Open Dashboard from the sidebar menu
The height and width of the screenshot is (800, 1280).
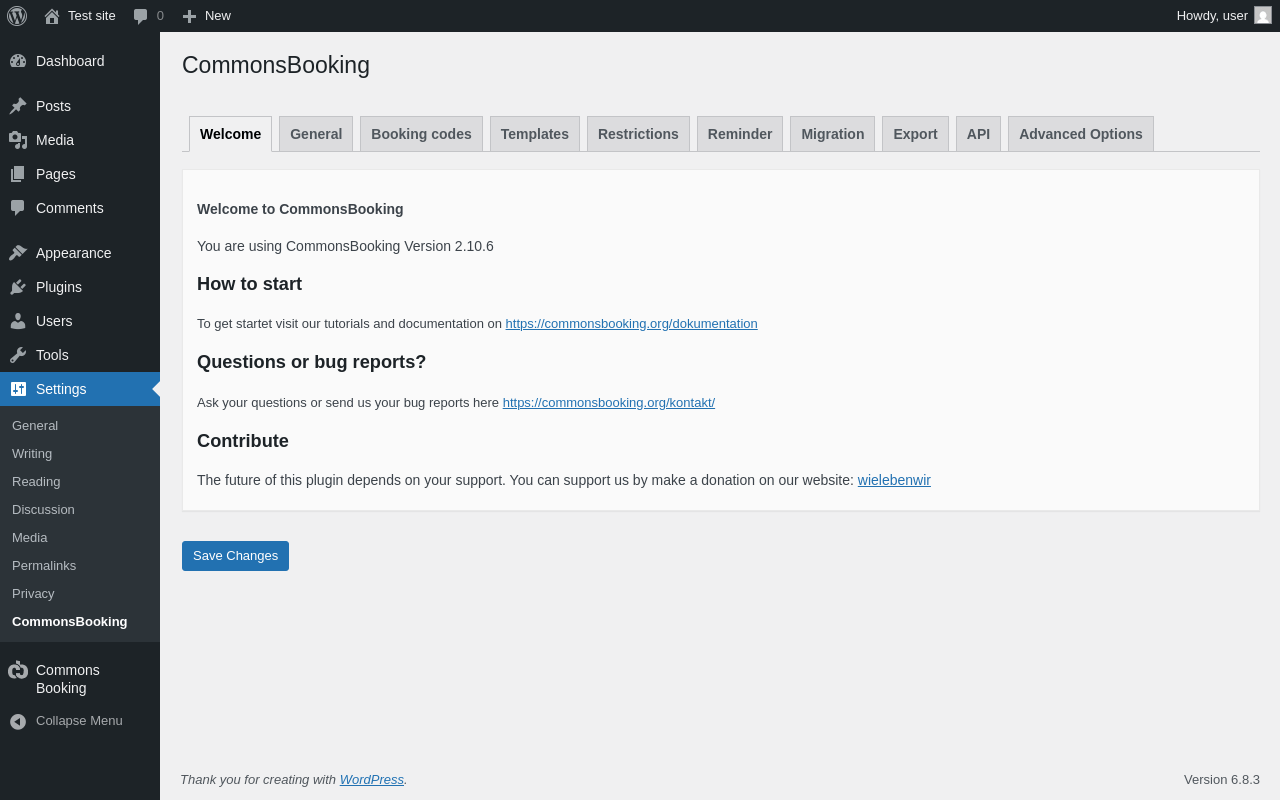(70, 61)
